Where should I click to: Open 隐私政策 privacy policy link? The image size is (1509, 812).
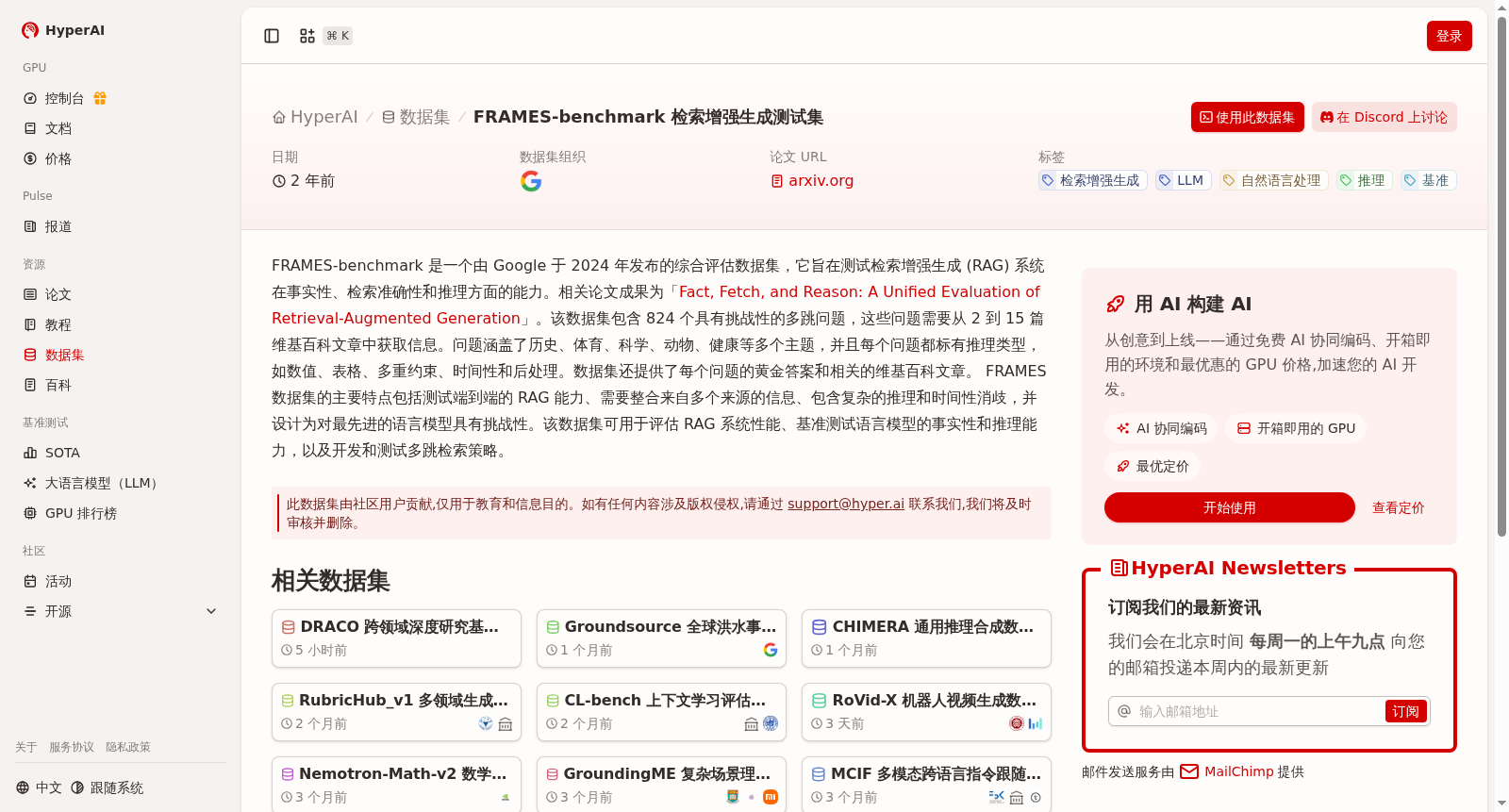[x=128, y=747]
